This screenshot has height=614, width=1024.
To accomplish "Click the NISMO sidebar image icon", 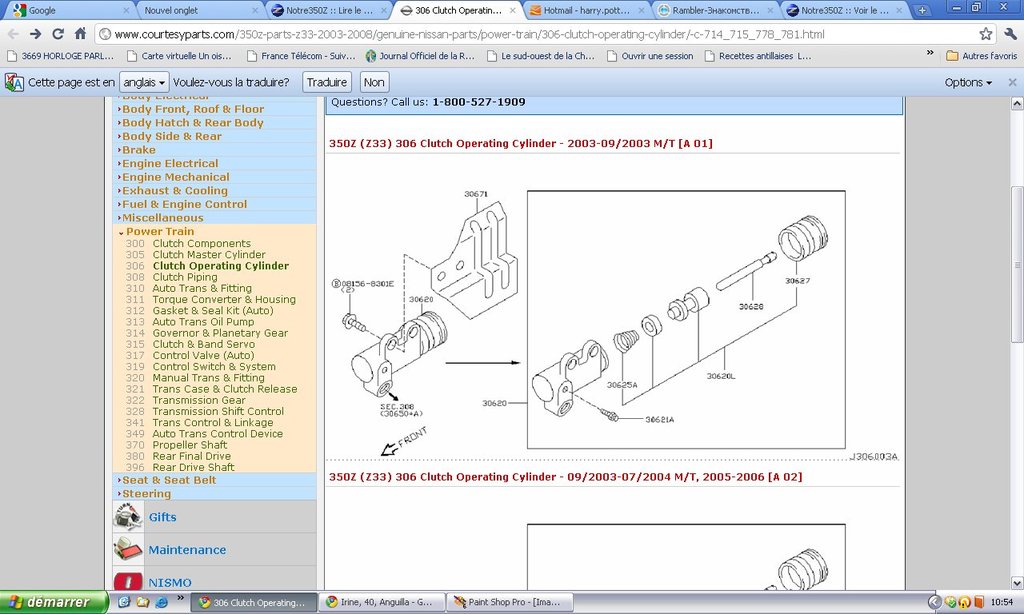I will click(x=127, y=581).
